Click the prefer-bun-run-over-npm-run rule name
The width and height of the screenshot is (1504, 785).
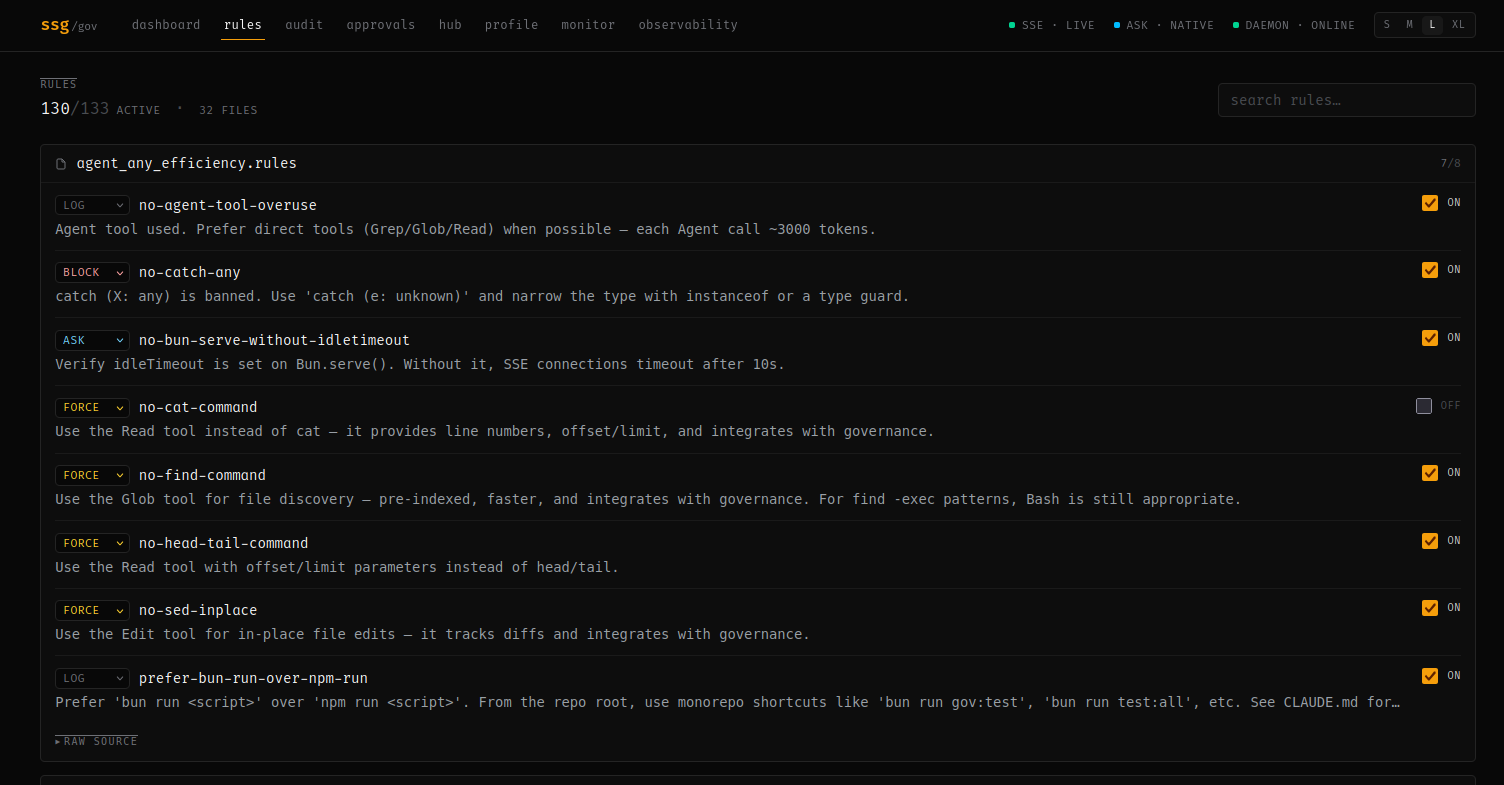click(253, 678)
